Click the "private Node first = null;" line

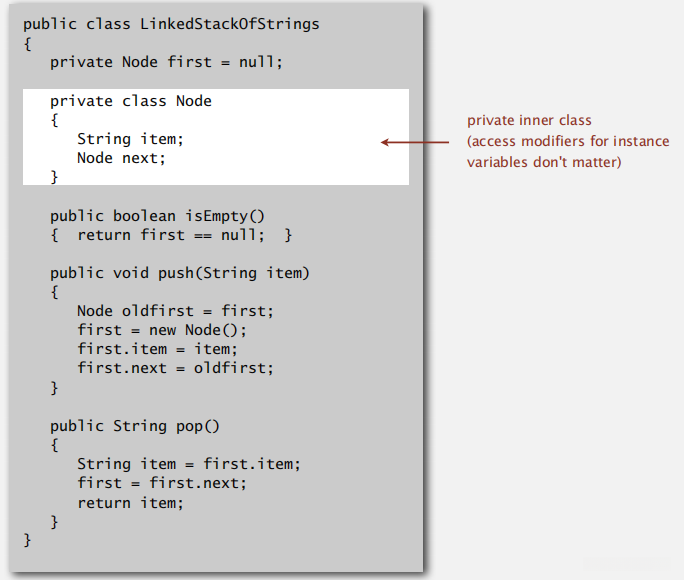(166, 62)
